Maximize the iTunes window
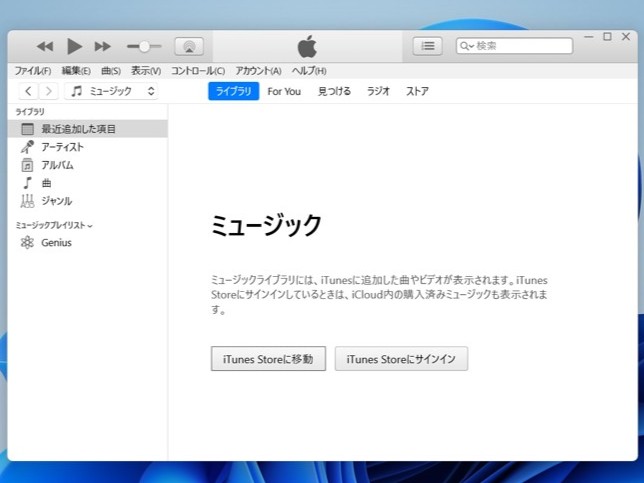Image resolution: width=644 pixels, height=483 pixels. tap(607, 37)
